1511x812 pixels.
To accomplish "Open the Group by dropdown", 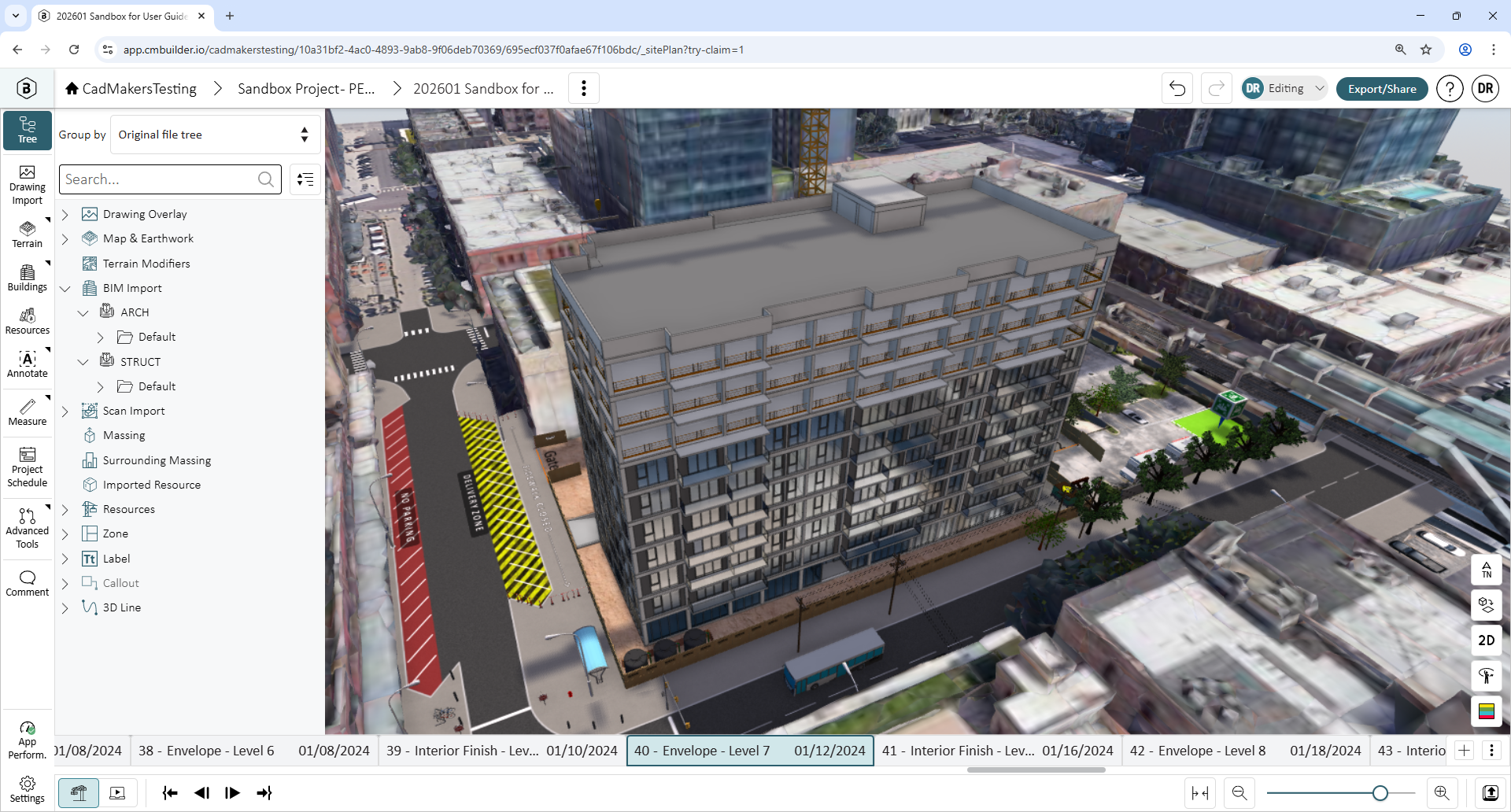I will pos(216,135).
